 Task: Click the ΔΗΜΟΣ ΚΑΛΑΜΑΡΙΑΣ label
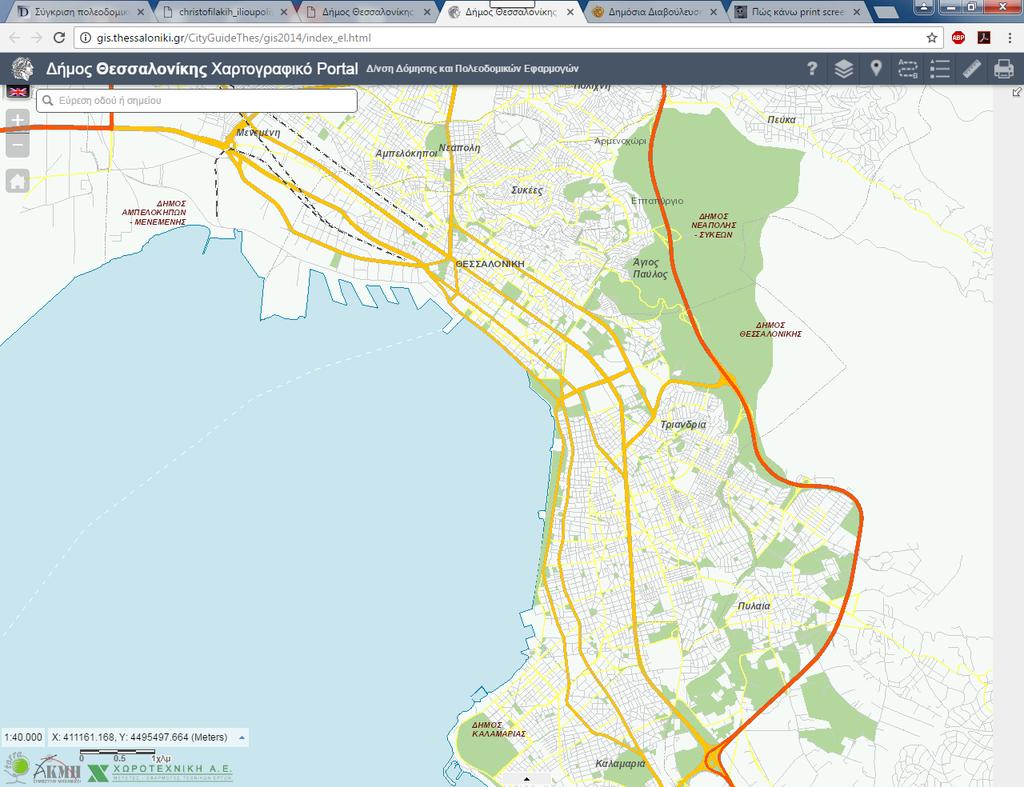pos(499,730)
